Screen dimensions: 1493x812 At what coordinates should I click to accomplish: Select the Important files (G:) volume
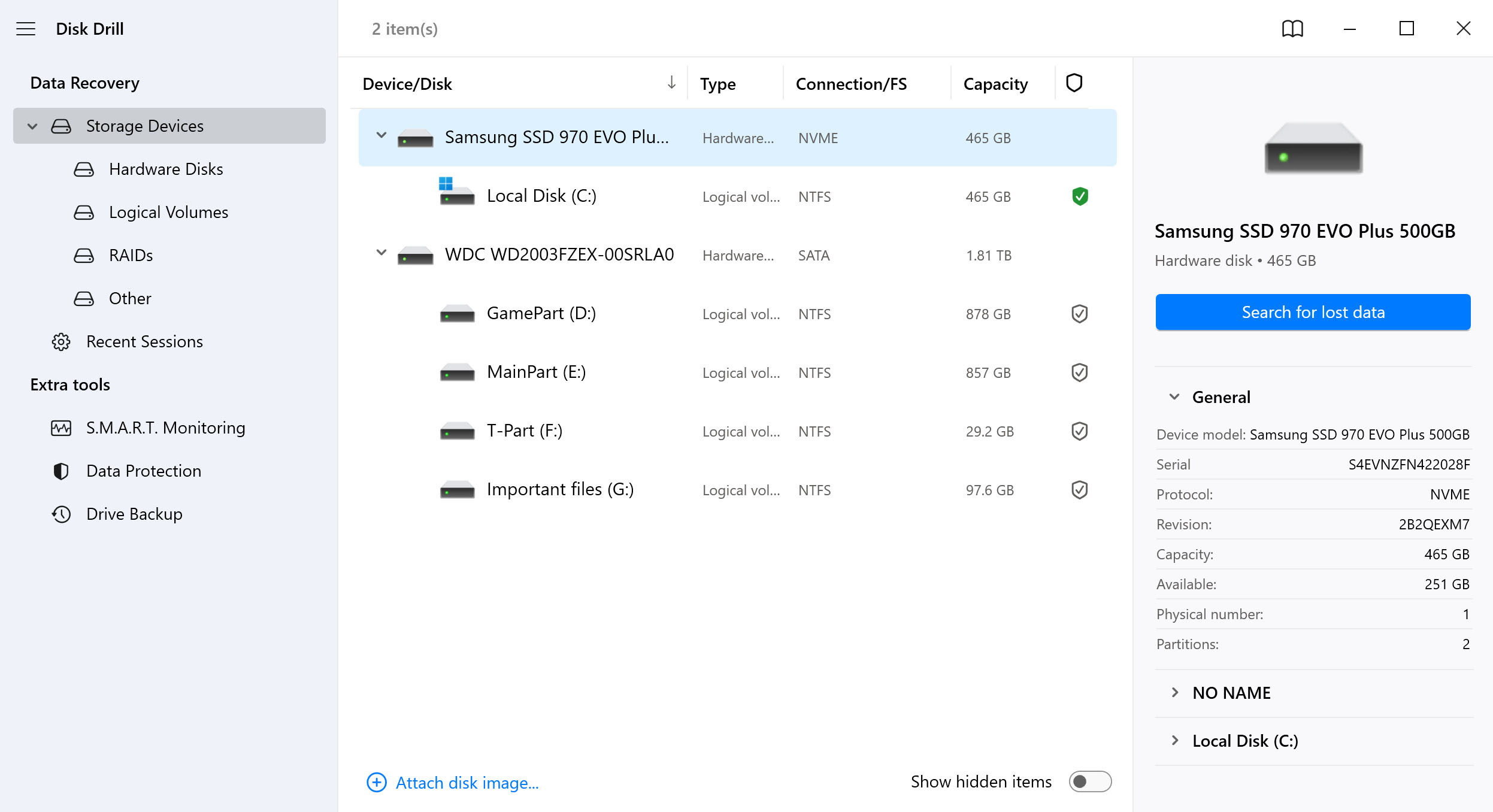click(559, 490)
